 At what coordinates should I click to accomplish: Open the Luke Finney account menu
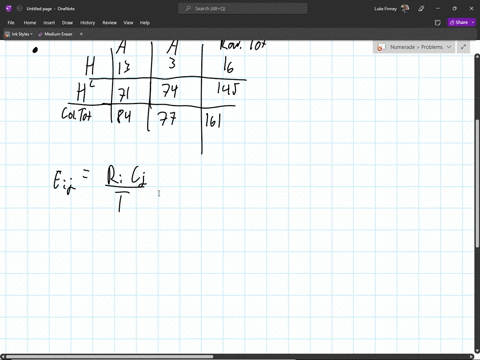(x=385, y=9)
